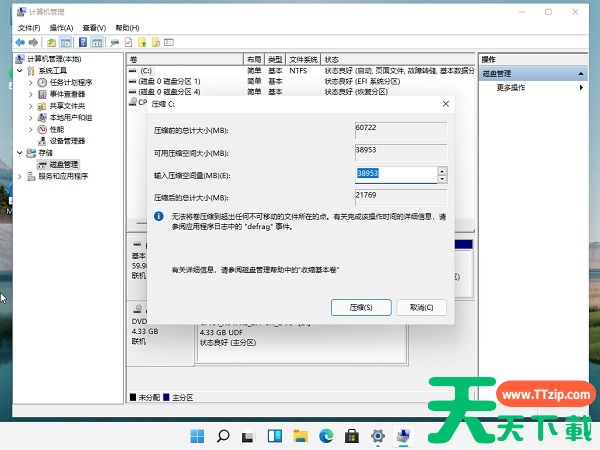
Task: Click the 卷 column header
Action: point(185,59)
